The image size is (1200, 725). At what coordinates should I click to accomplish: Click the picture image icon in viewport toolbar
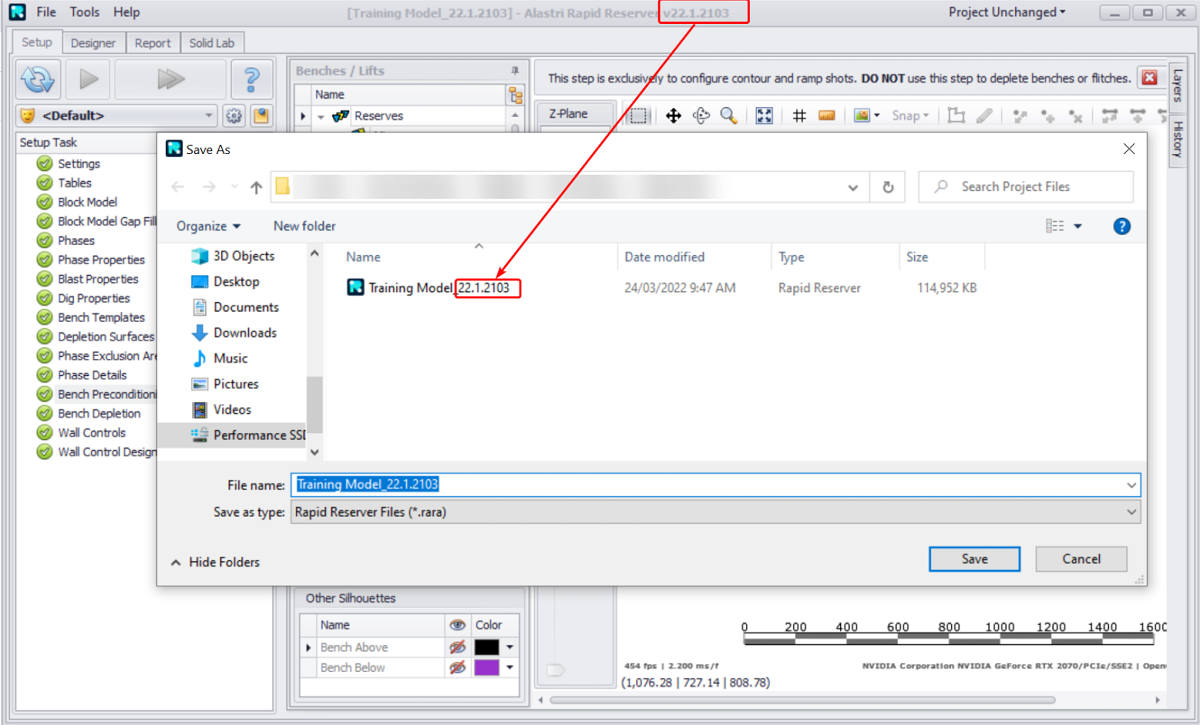click(861, 115)
